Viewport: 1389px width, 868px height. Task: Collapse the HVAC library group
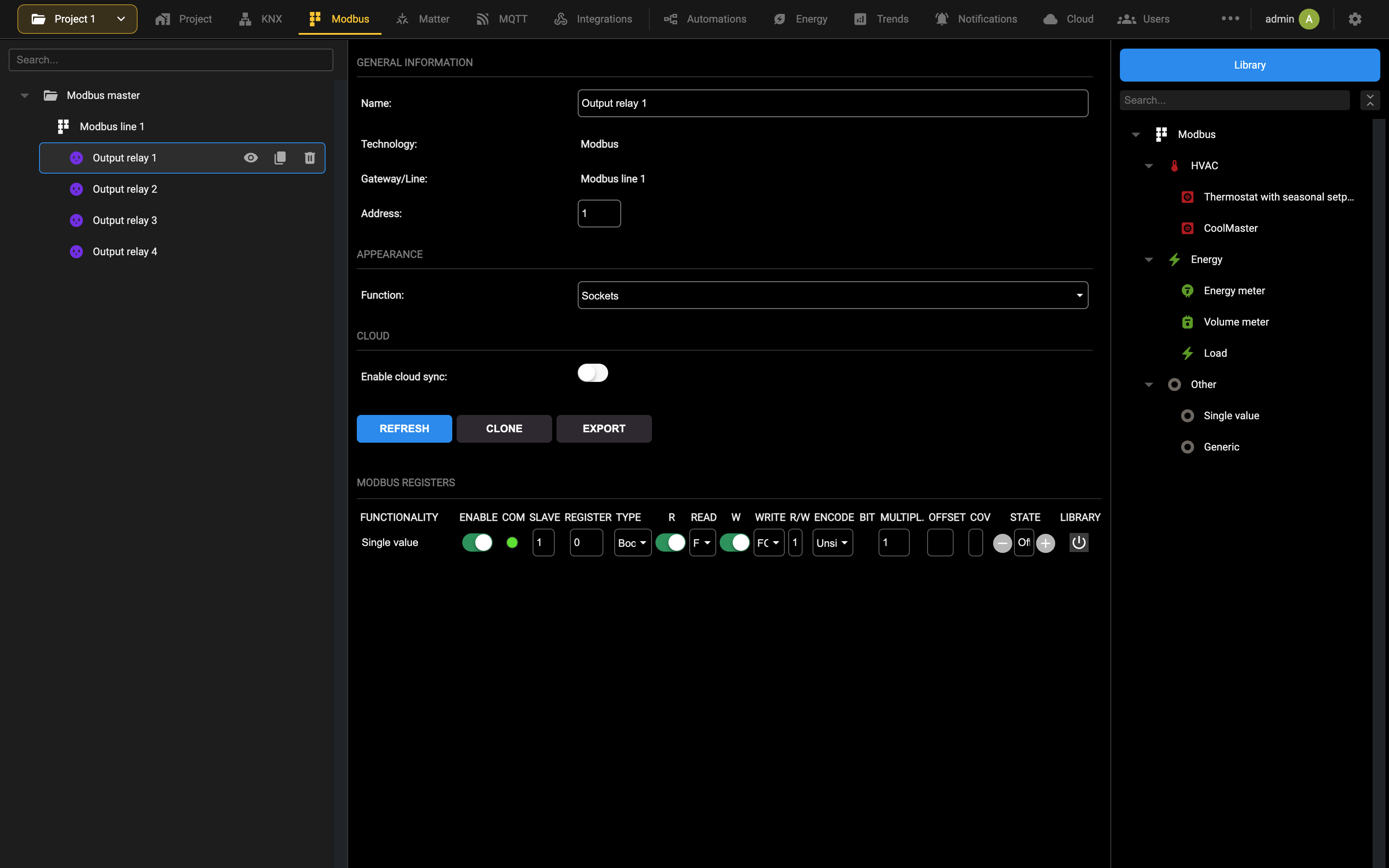coord(1149,166)
